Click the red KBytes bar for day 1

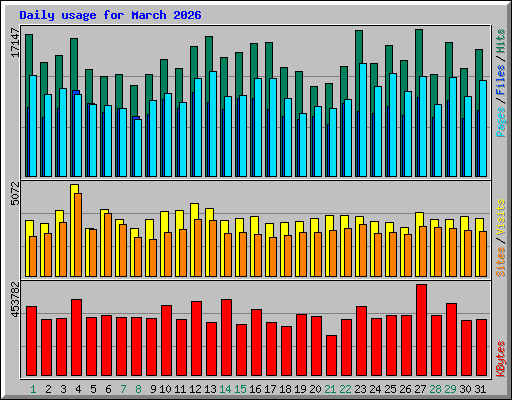pos(31,341)
